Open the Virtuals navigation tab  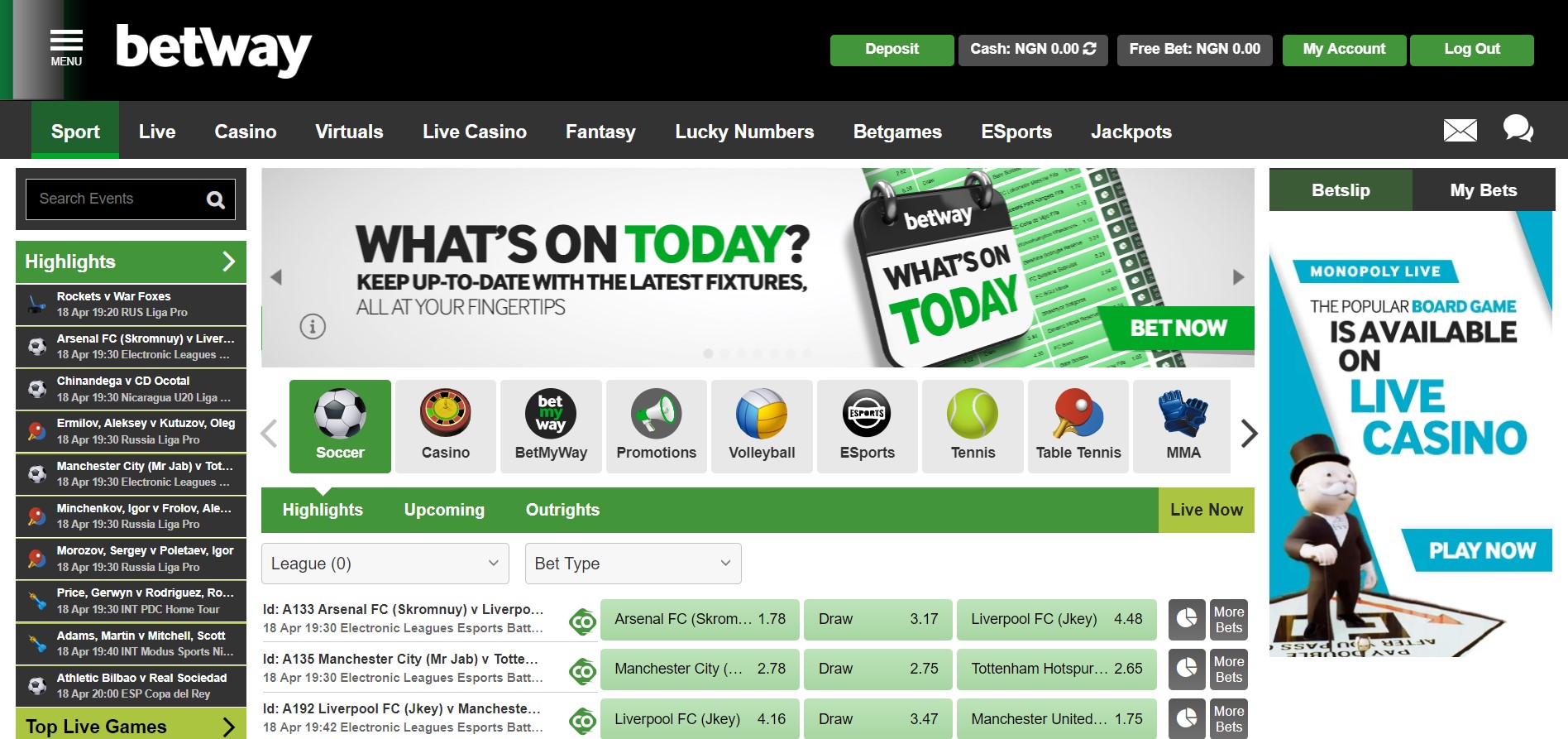click(x=349, y=131)
